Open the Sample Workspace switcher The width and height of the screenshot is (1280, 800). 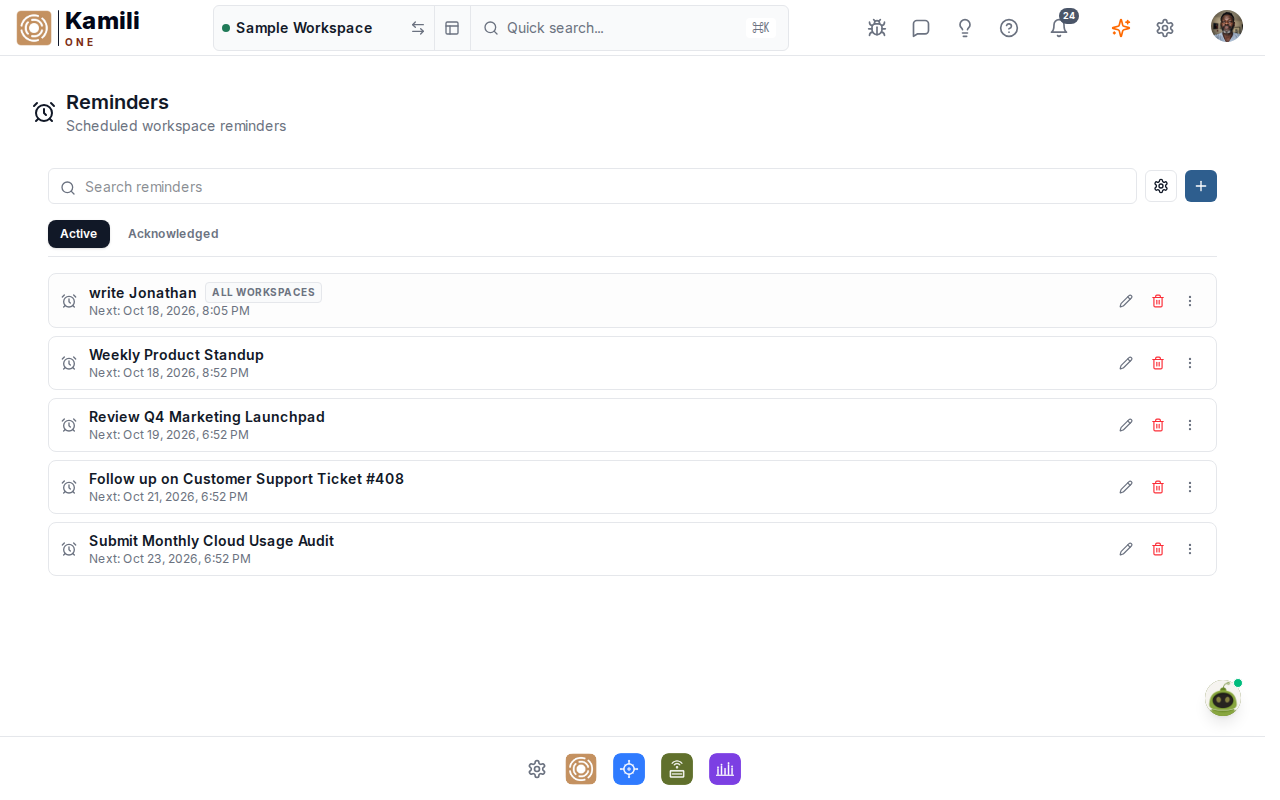(x=323, y=28)
